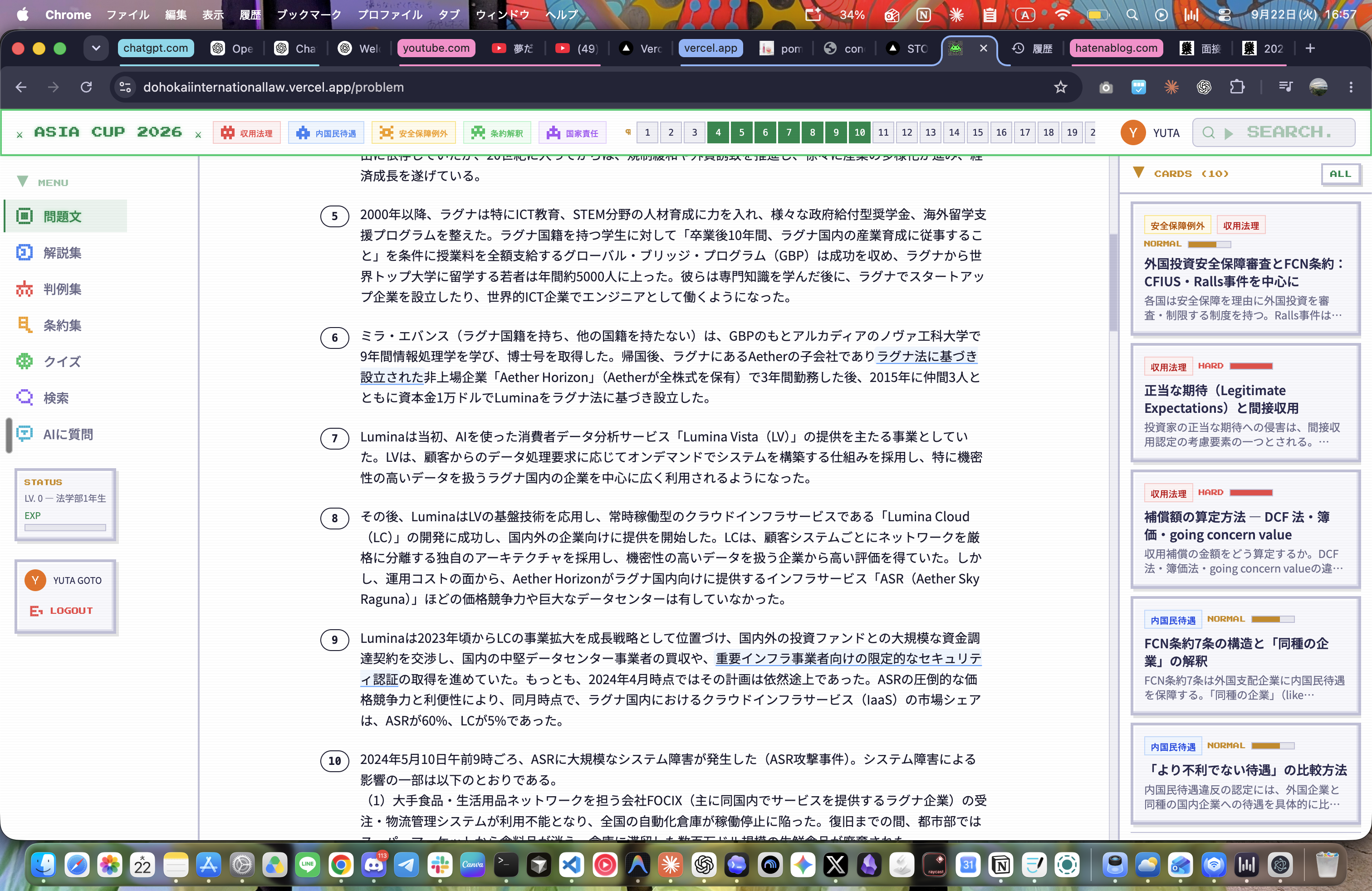This screenshot has height=891, width=1372.
Task: Open the Chrome extensions puzzle icon
Action: pyautogui.click(x=1237, y=87)
